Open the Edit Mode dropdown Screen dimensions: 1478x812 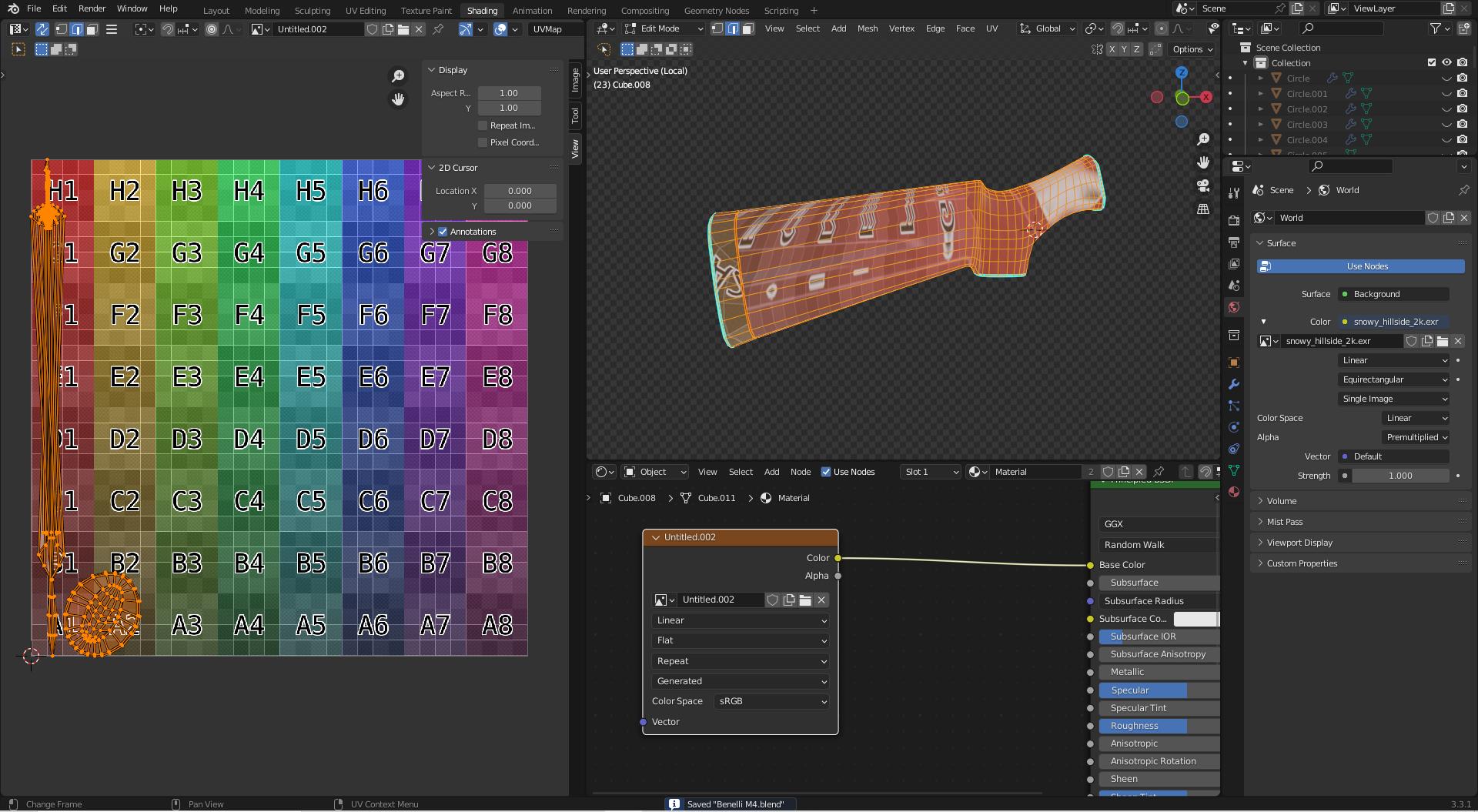tap(664, 28)
